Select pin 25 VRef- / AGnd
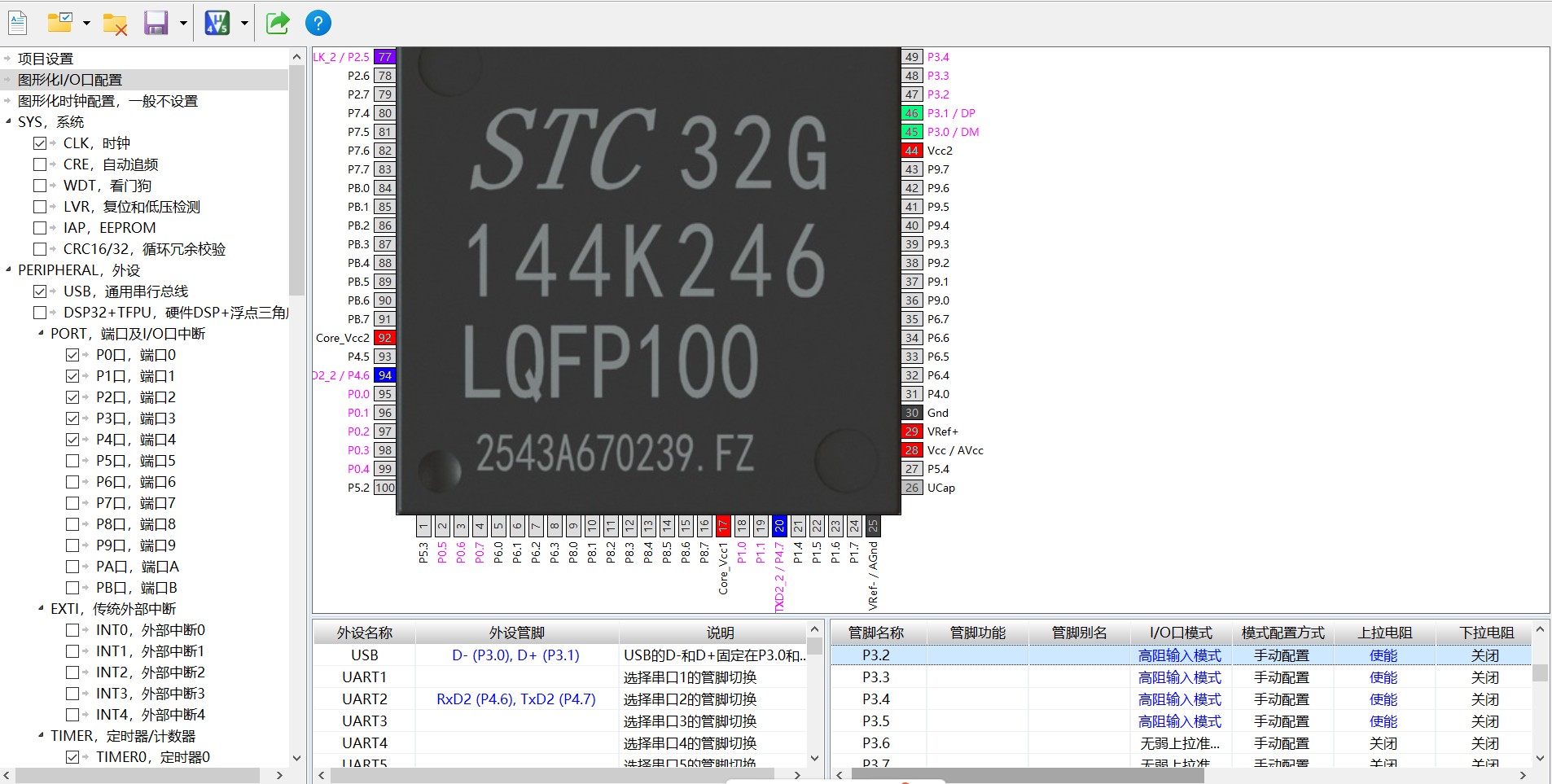1552x784 pixels. pos(873,526)
